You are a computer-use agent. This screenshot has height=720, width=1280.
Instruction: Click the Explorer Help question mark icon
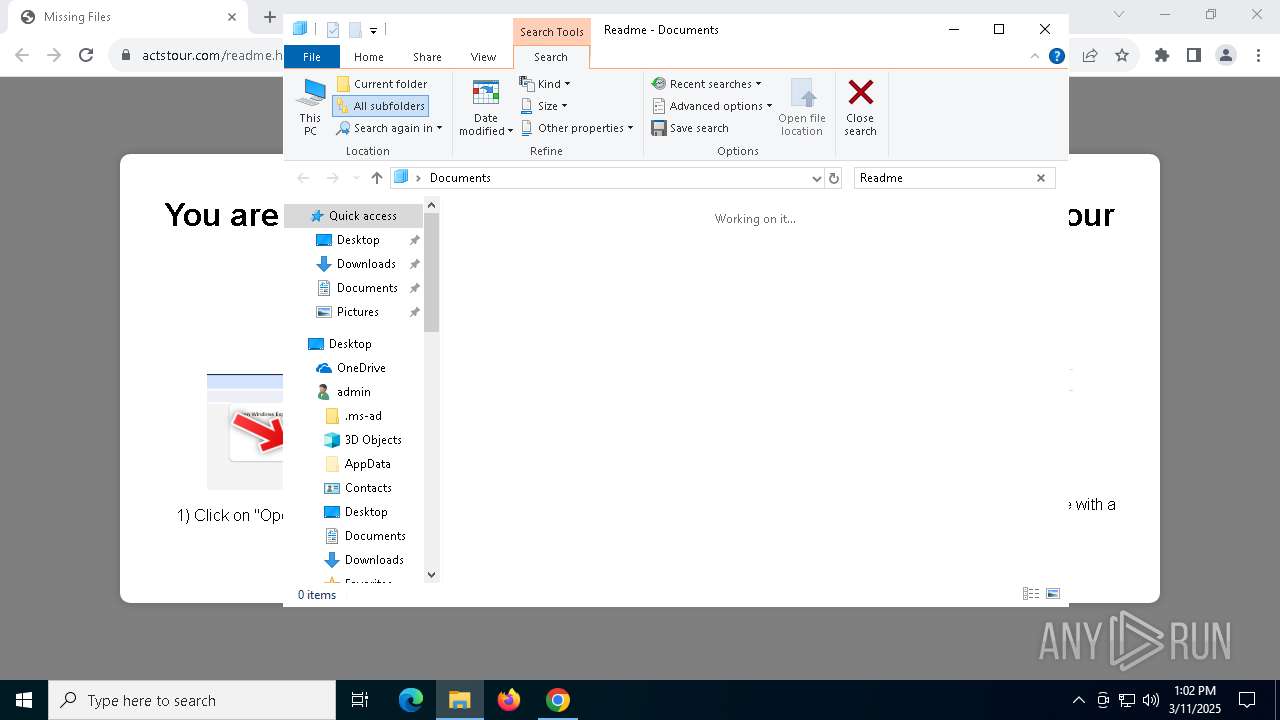pos(1056,56)
